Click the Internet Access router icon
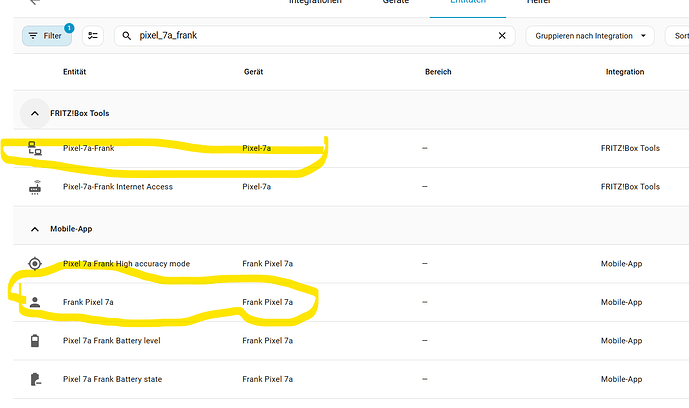This screenshot has width=689, height=408. click(35, 187)
